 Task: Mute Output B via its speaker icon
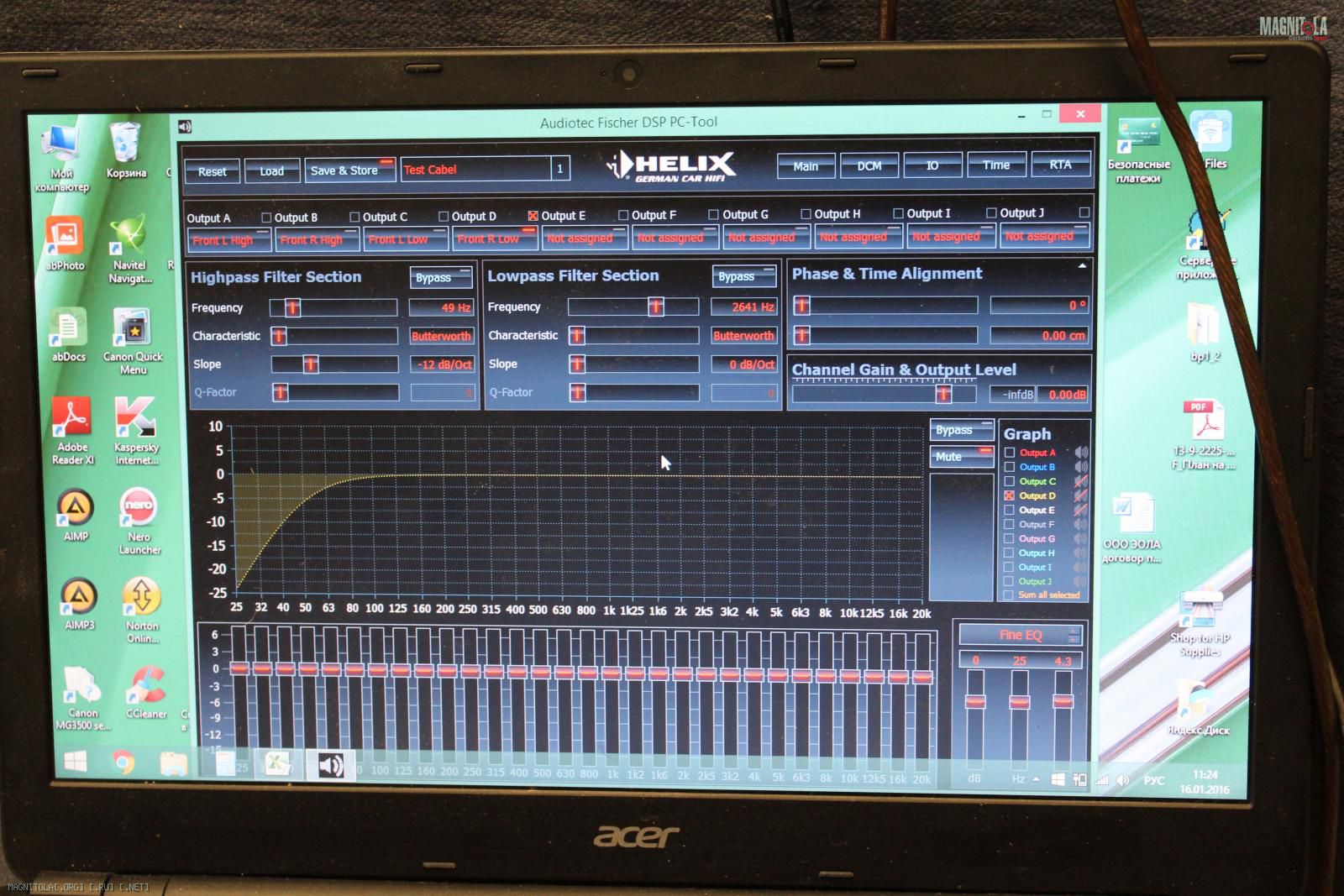1081,467
